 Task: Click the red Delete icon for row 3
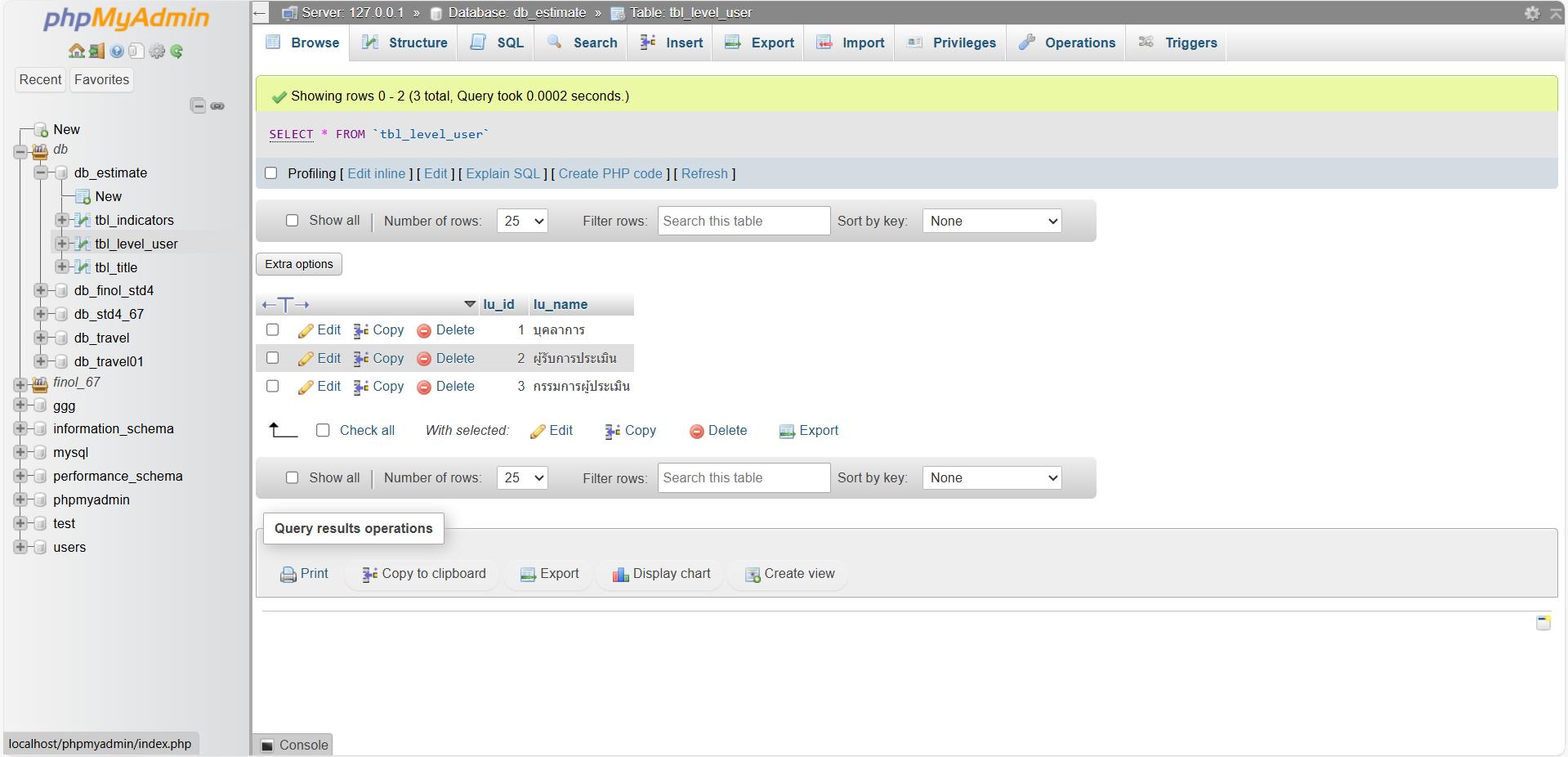[424, 387]
